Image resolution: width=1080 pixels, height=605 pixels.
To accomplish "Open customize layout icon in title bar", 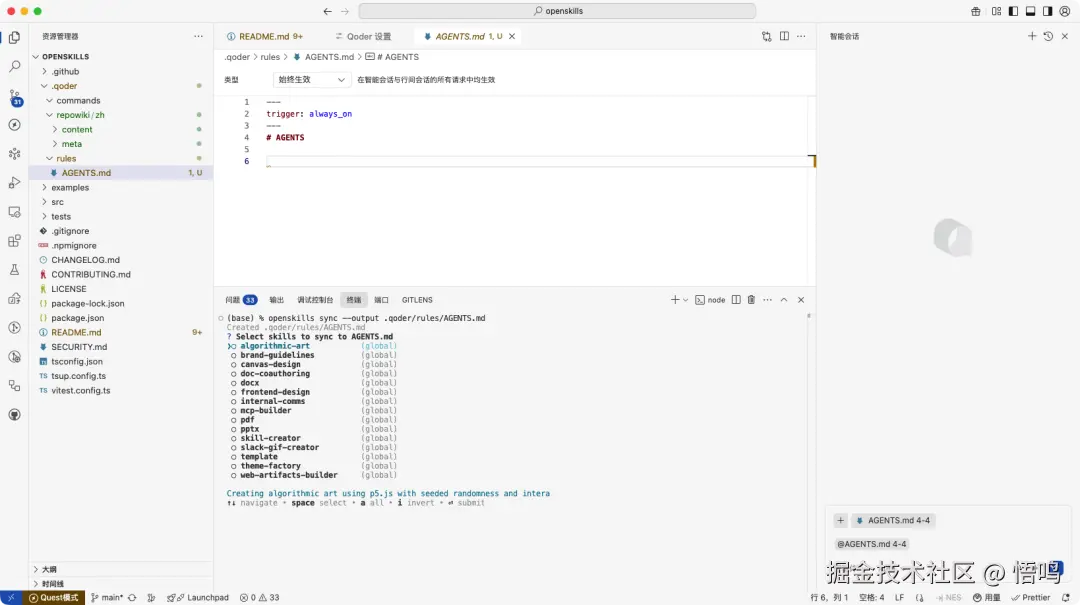I will point(996,11).
